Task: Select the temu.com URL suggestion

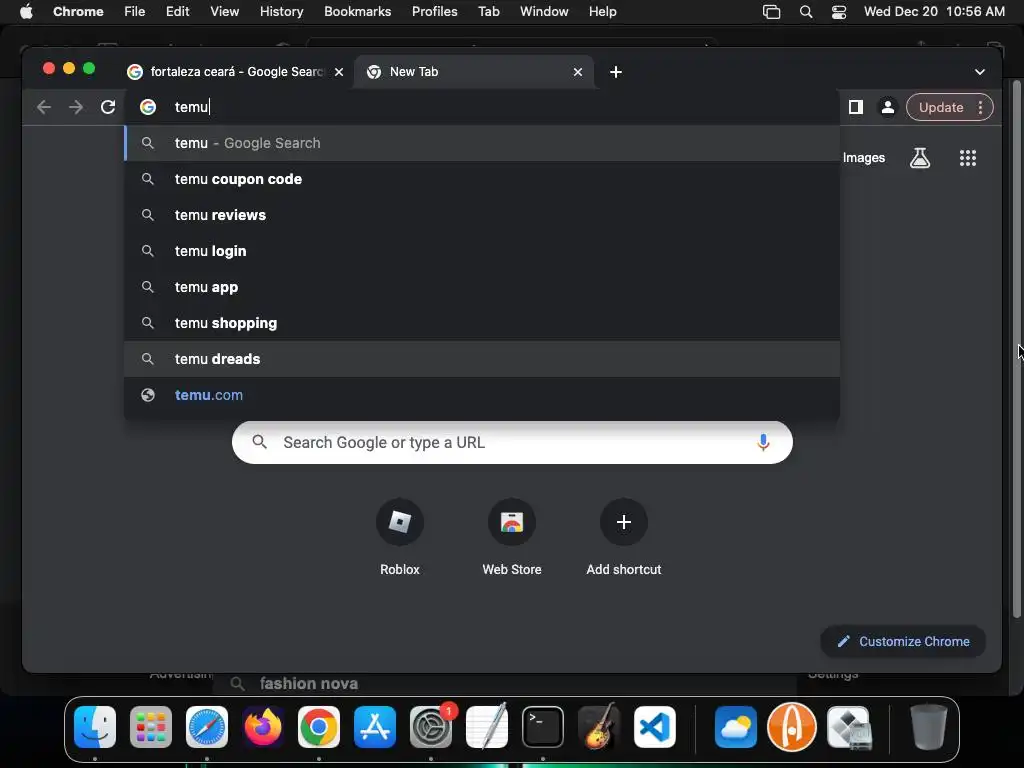Action: [482, 395]
